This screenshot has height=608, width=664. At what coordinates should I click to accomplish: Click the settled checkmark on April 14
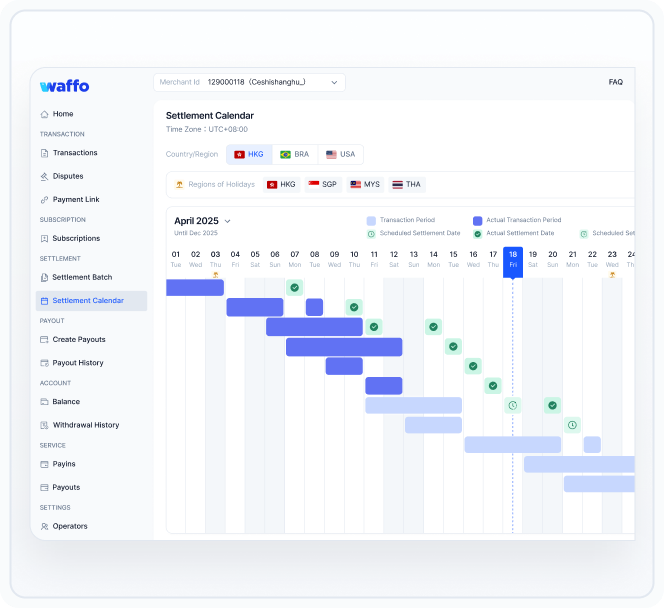[x=433, y=327]
